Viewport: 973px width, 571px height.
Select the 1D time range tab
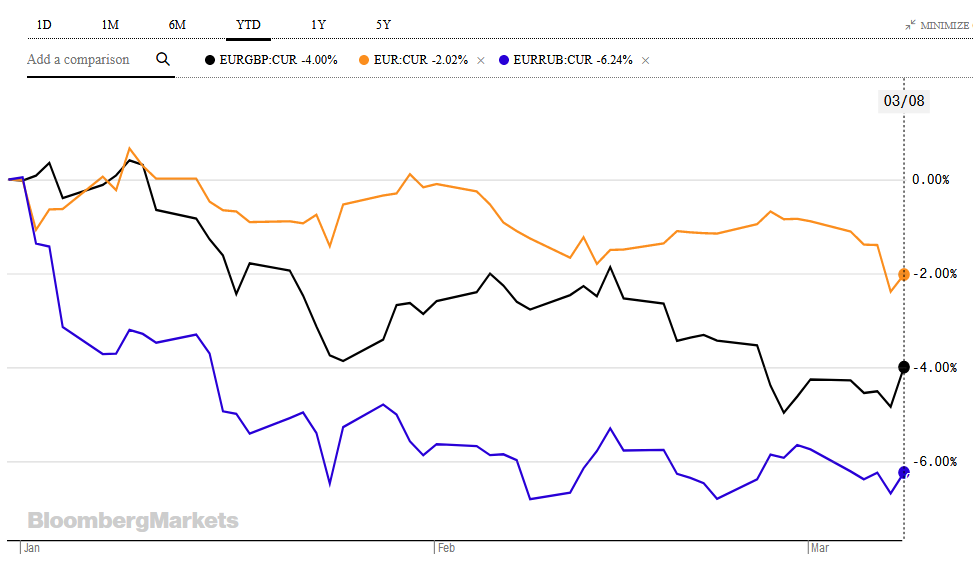tap(44, 24)
